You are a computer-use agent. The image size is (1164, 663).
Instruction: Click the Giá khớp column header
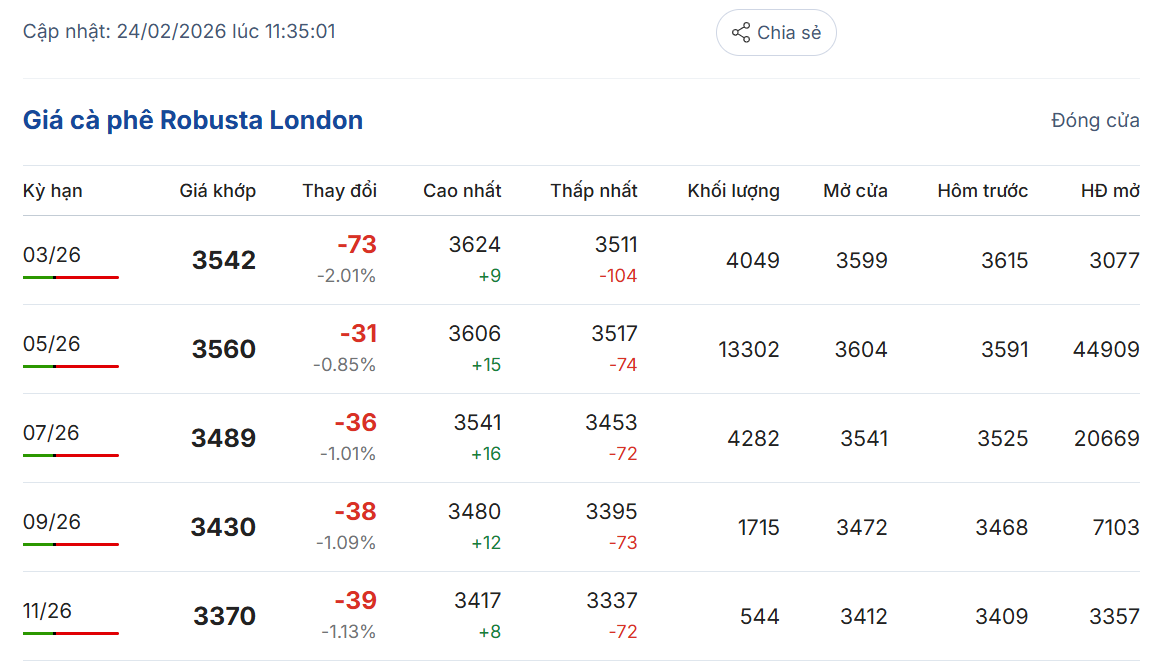218,191
